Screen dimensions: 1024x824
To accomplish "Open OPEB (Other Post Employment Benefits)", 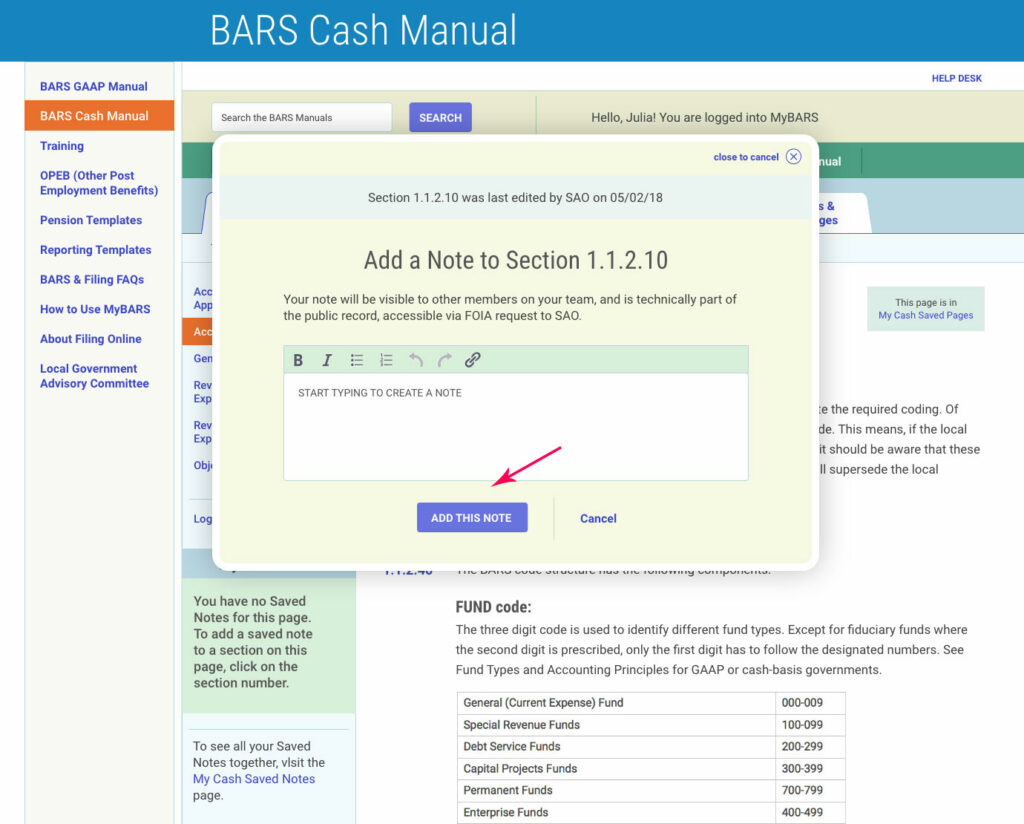I will tap(99, 183).
